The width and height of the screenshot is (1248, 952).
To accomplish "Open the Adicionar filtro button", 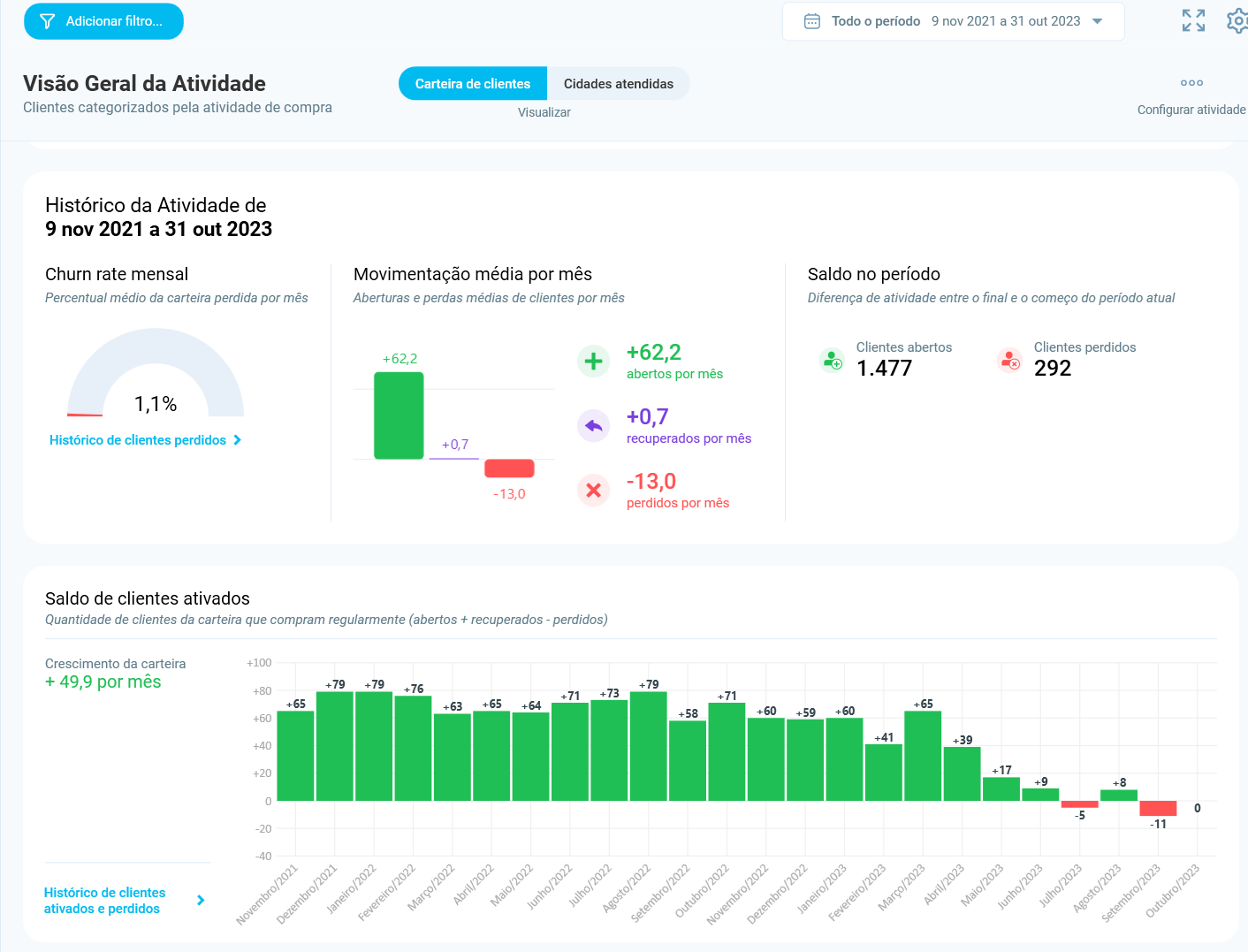I will point(103,21).
